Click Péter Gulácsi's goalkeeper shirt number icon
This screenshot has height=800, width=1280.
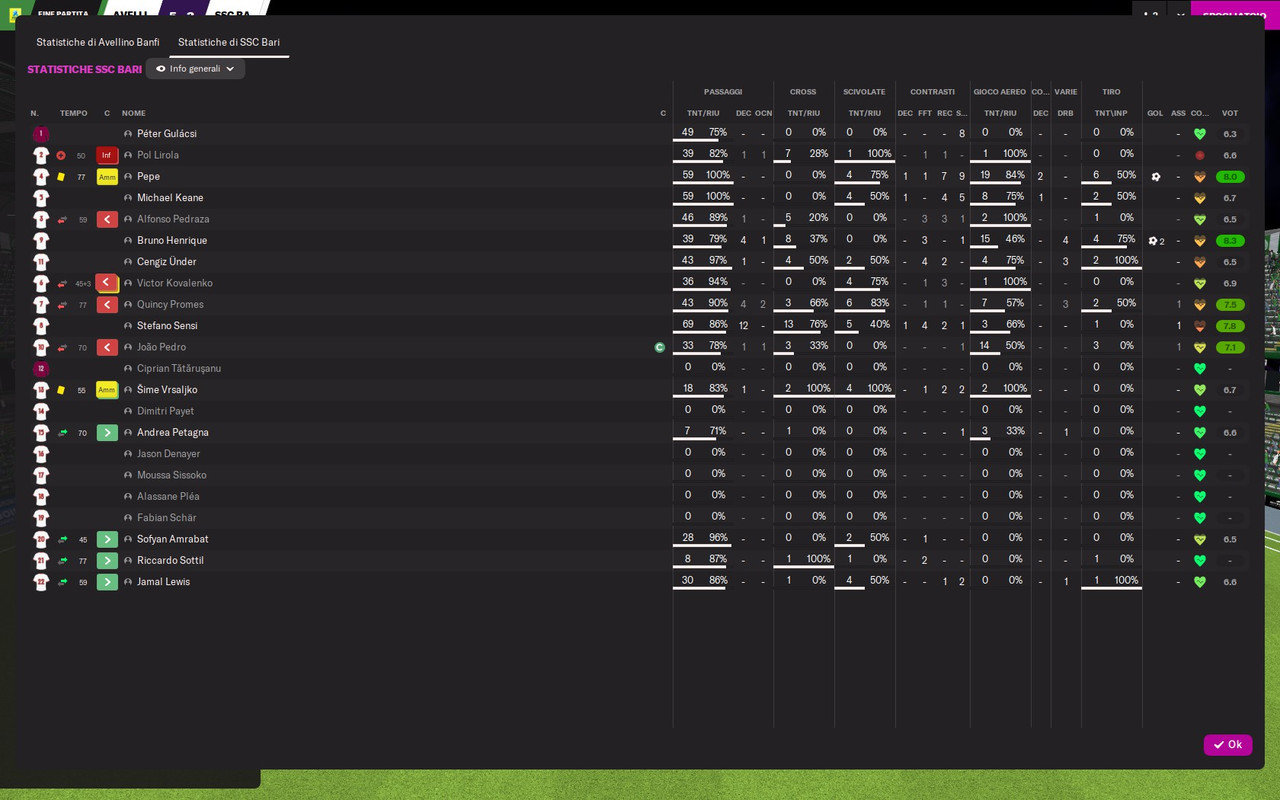(x=40, y=134)
